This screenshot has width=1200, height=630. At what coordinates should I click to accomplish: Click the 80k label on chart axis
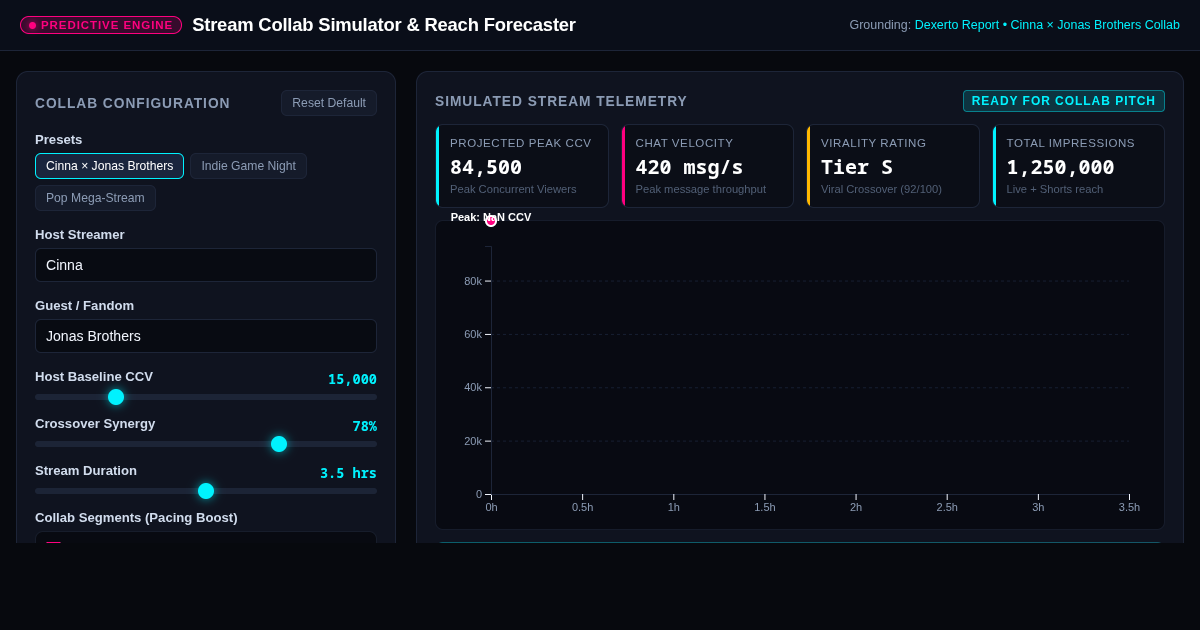(473, 281)
